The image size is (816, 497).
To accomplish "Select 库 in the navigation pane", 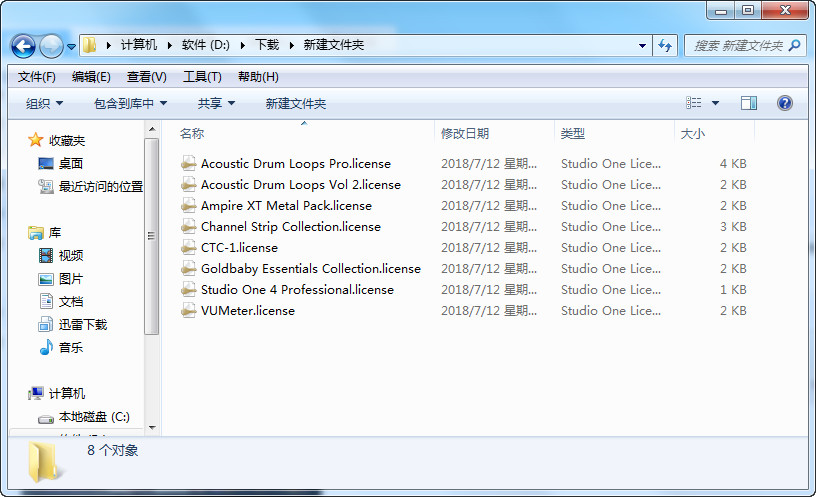I will click(54, 233).
